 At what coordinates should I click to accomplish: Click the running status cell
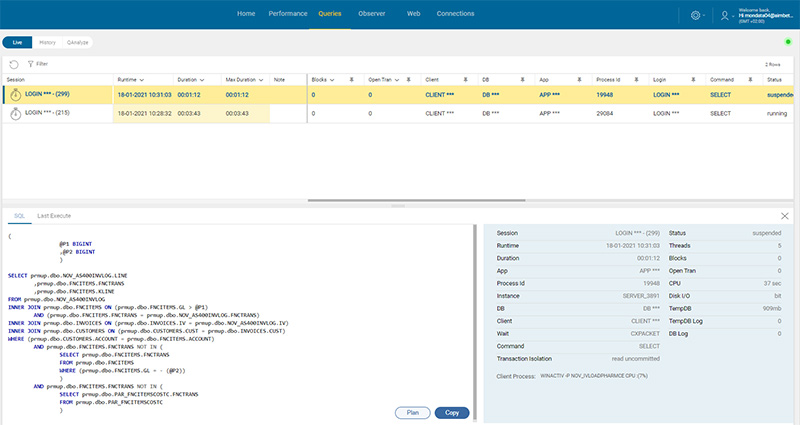point(777,114)
